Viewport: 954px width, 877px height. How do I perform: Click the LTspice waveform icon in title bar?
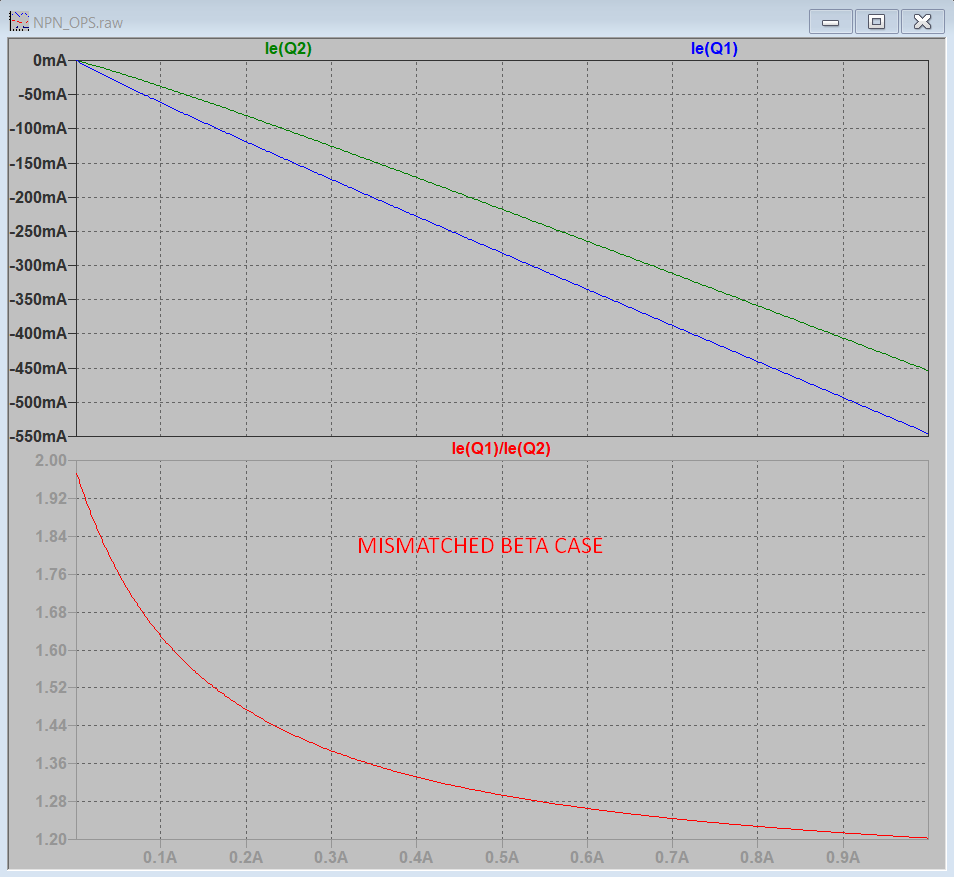tap(19, 22)
